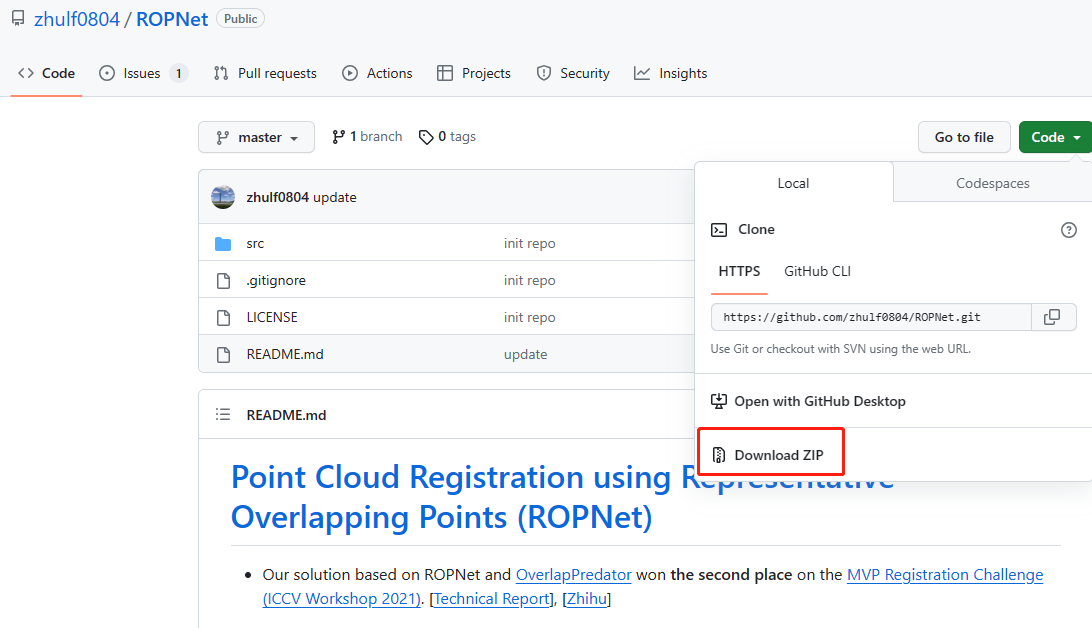The image size is (1092, 628).
Task: Click the desktop icon for GitHub Desktop
Action: point(719,401)
